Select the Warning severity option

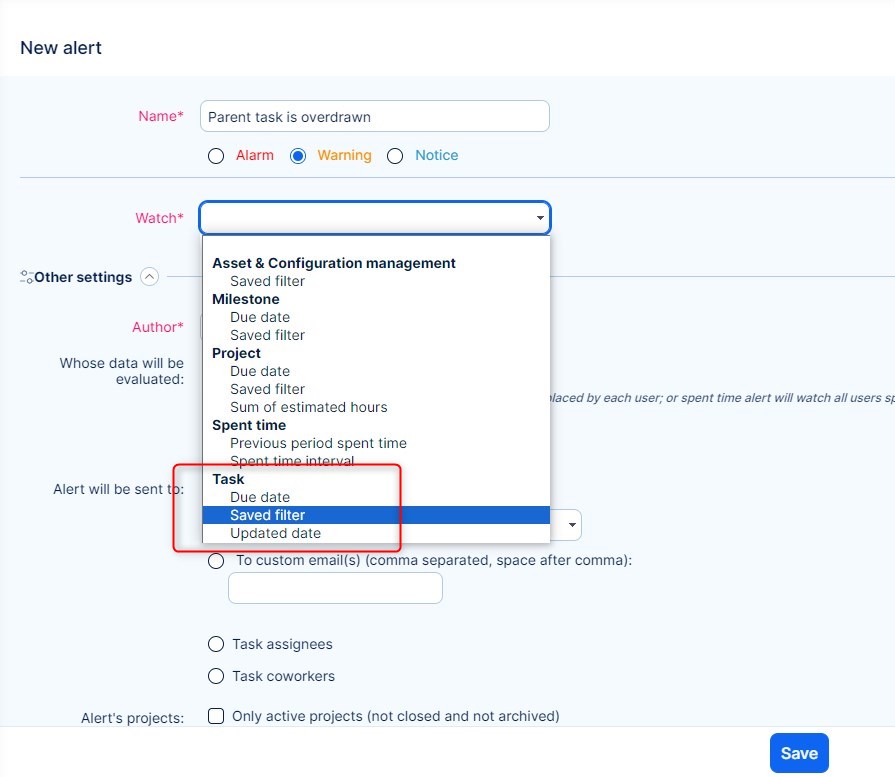(298, 156)
